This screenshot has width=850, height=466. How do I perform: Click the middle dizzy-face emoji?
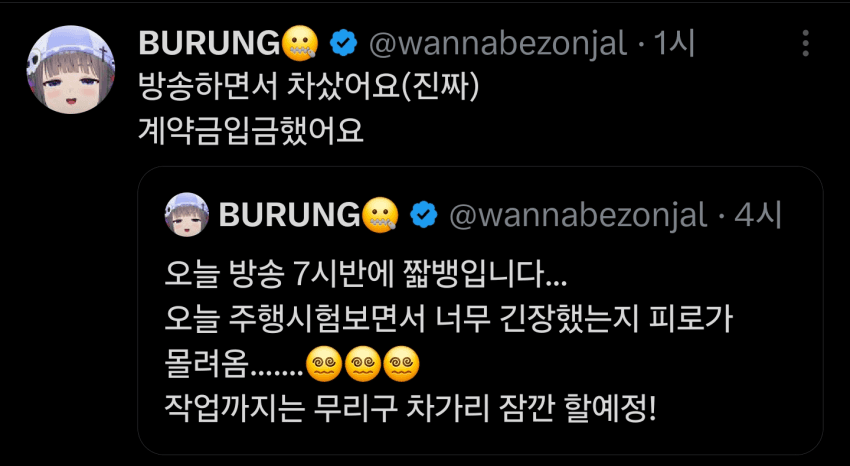tap(363, 364)
